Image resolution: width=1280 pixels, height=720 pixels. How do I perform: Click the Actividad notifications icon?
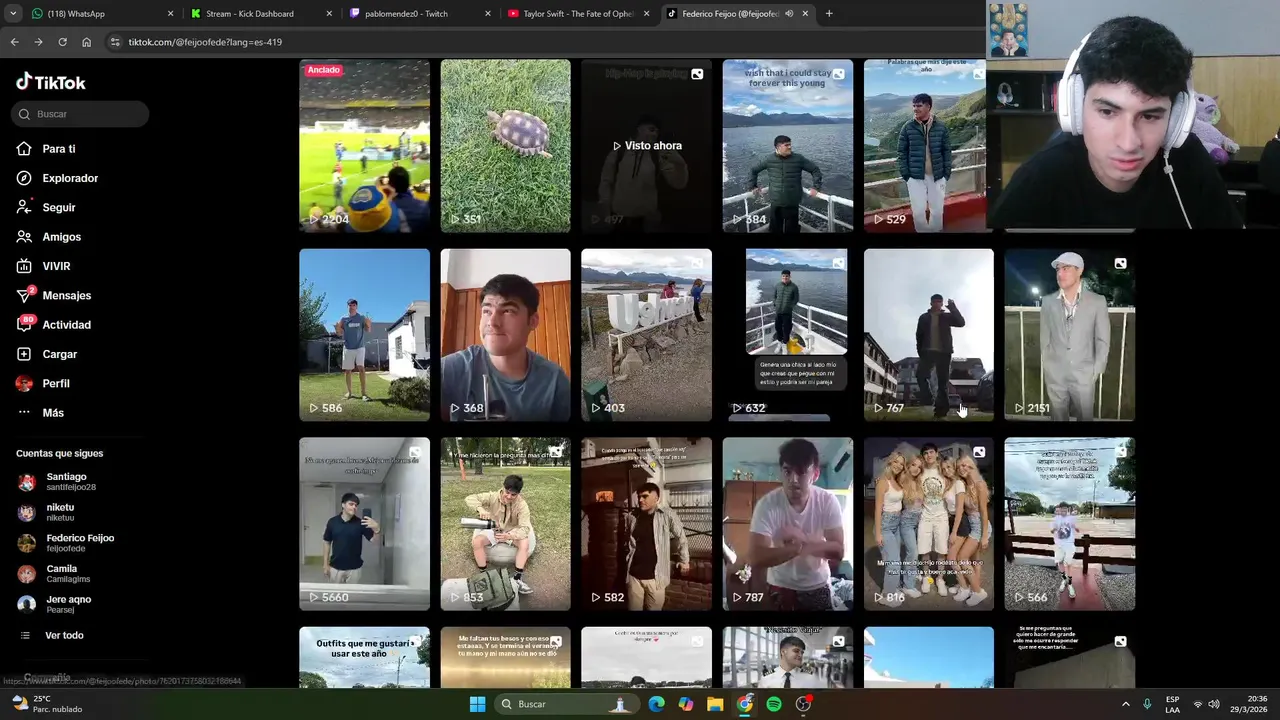pyautogui.click(x=25, y=325)
